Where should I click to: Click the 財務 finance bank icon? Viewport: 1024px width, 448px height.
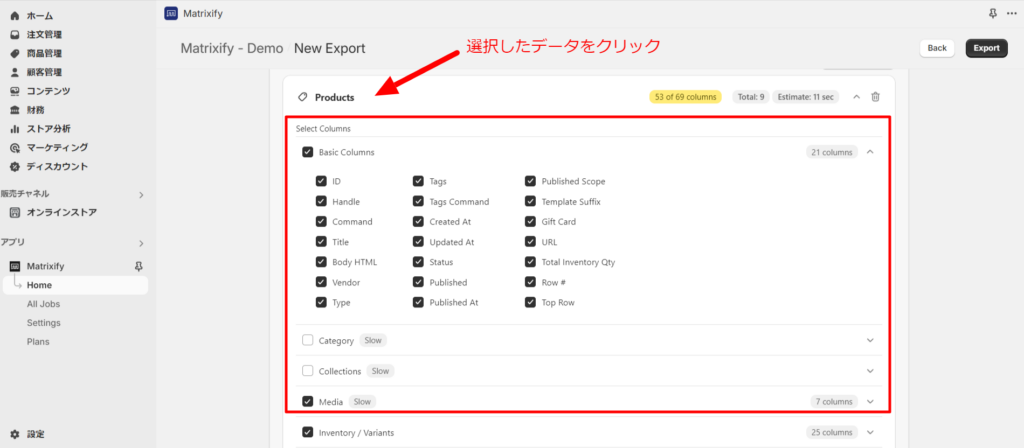pos(15,110)
